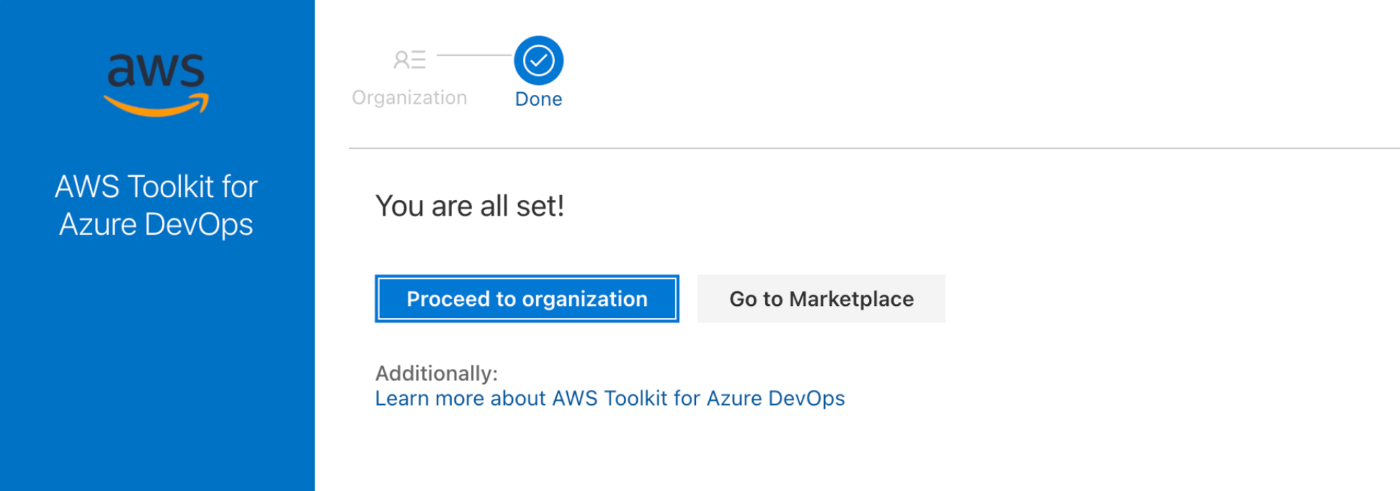Click the 'Additionally:' label text
1400x491 pixels.
[x=436, y=374]
